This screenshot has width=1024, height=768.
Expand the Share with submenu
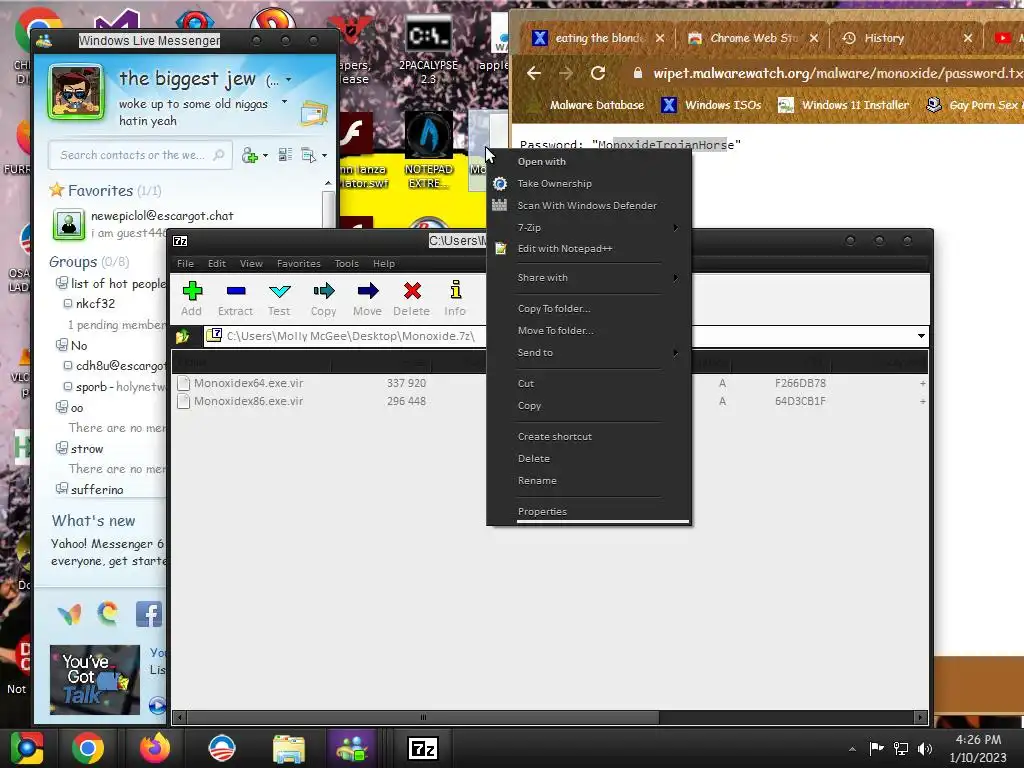click(x=588, y=278)
